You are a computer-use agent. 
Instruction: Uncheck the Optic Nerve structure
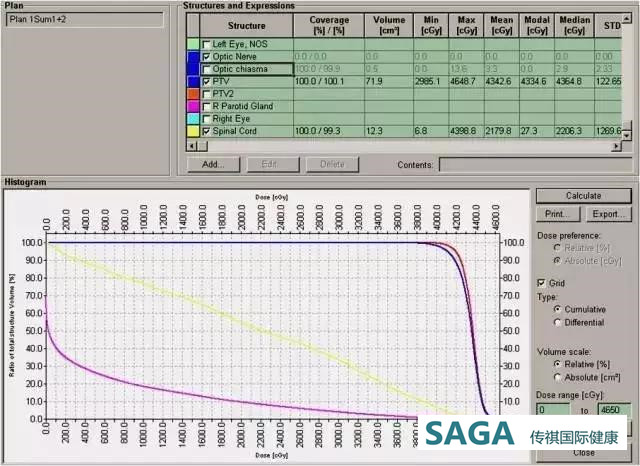207,57
